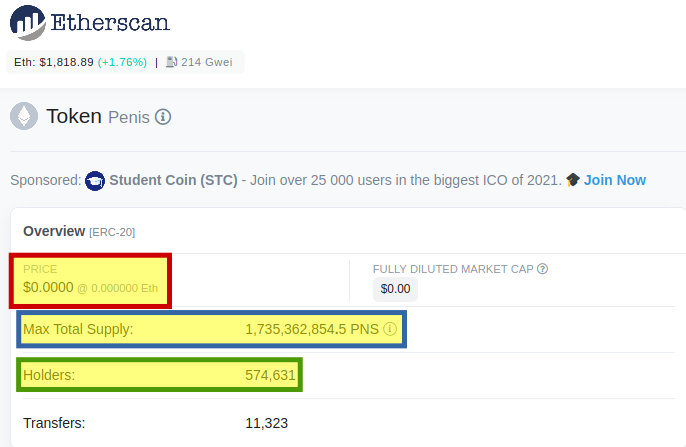The width and height of the screenshot is (686, 447).
Task: Click the Overview ERC-20 heading
Action: tap(79, 231)
